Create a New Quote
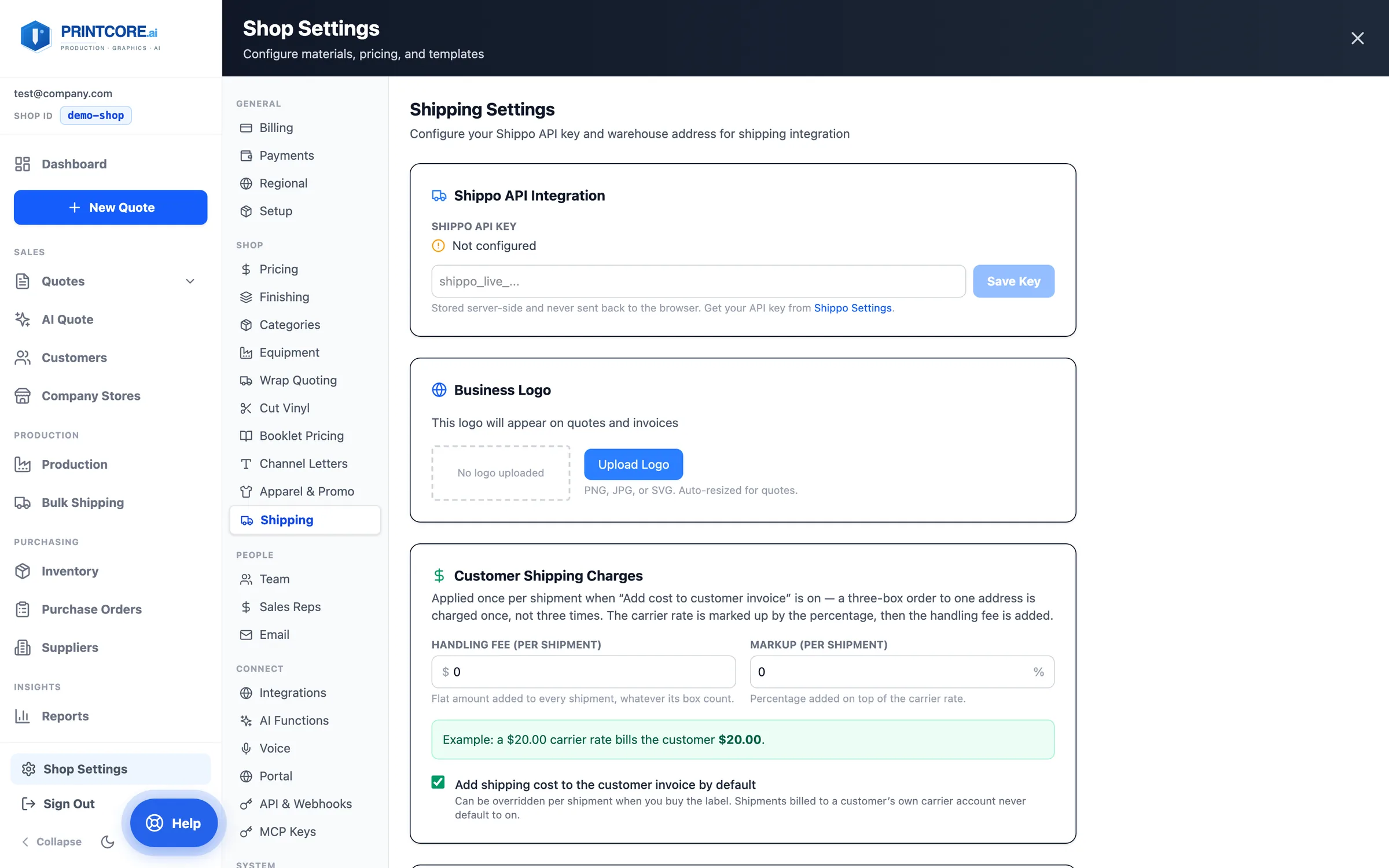Viewport: 1389px width, 868px height. [x=111, y=208]
